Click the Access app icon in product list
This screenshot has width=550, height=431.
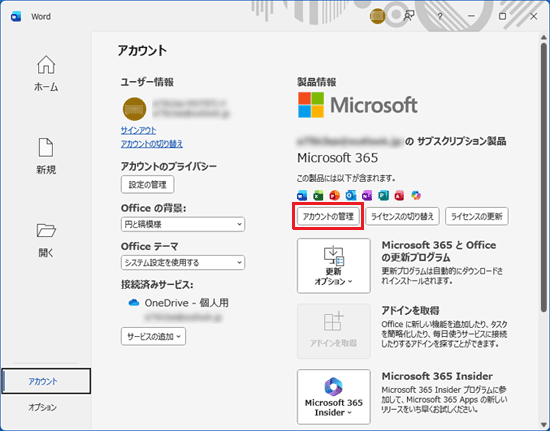click(x=400, y=195)
